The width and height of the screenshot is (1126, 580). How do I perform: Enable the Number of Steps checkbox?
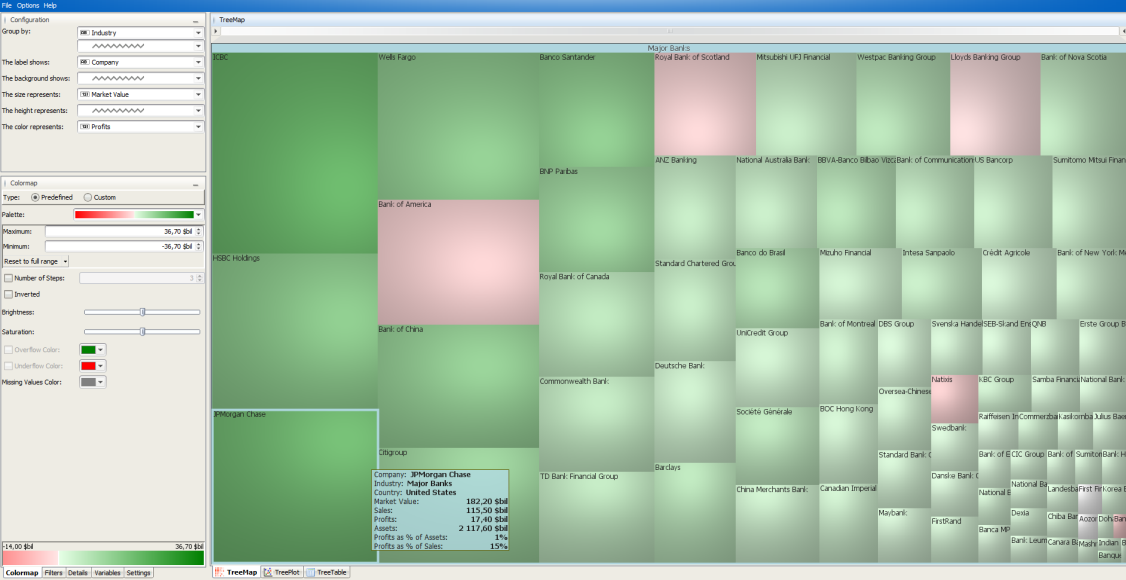click(9, 278)
